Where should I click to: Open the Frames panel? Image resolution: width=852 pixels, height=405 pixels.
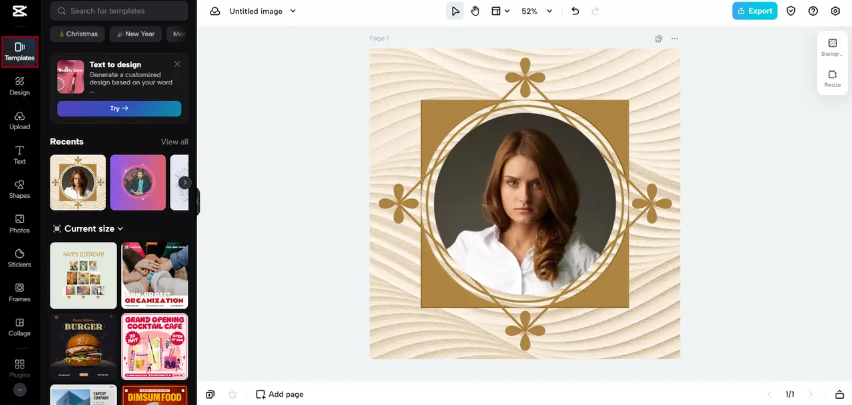point(20,292)
